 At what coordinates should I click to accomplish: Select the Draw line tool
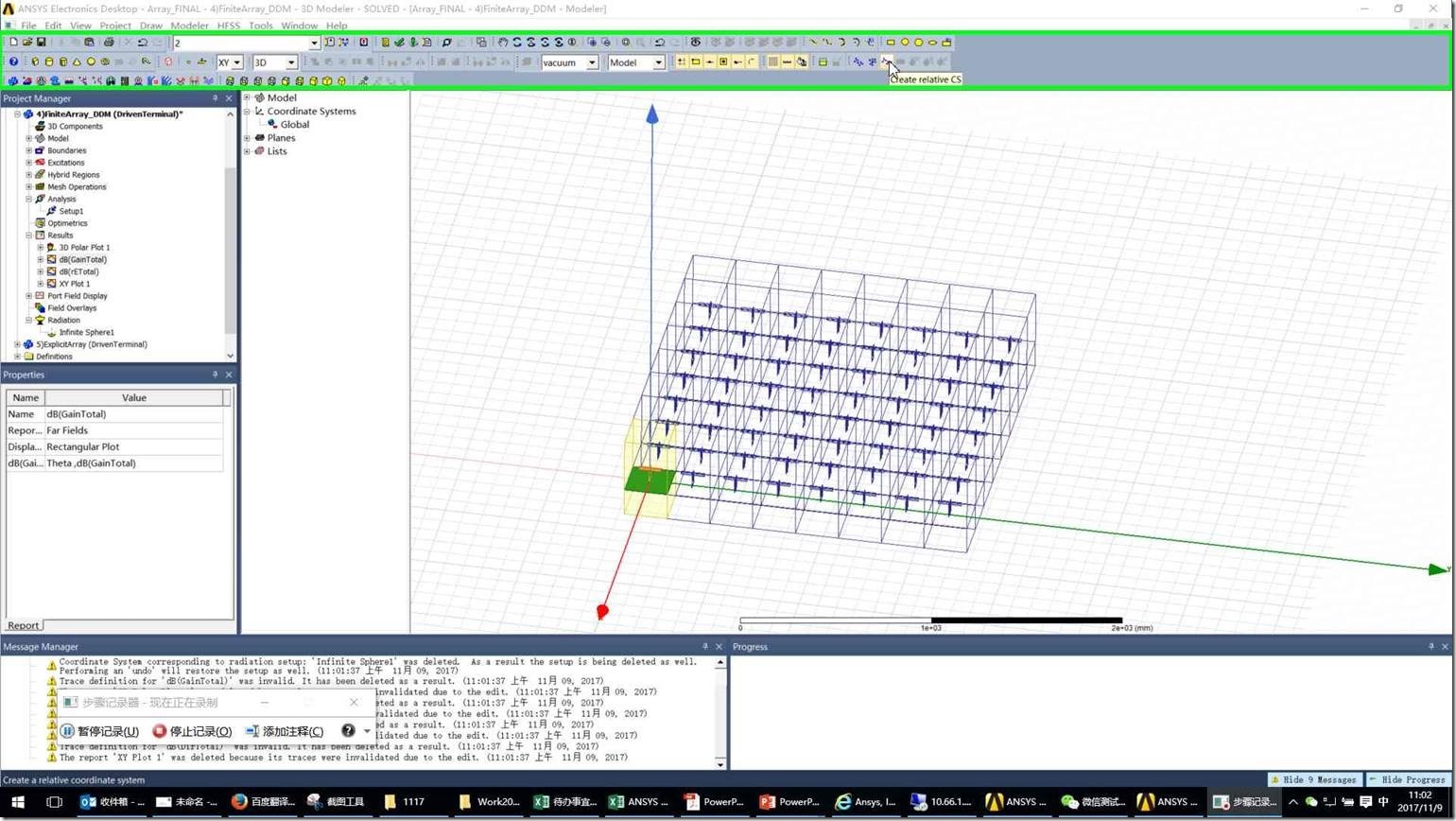[x=813, y=43]
